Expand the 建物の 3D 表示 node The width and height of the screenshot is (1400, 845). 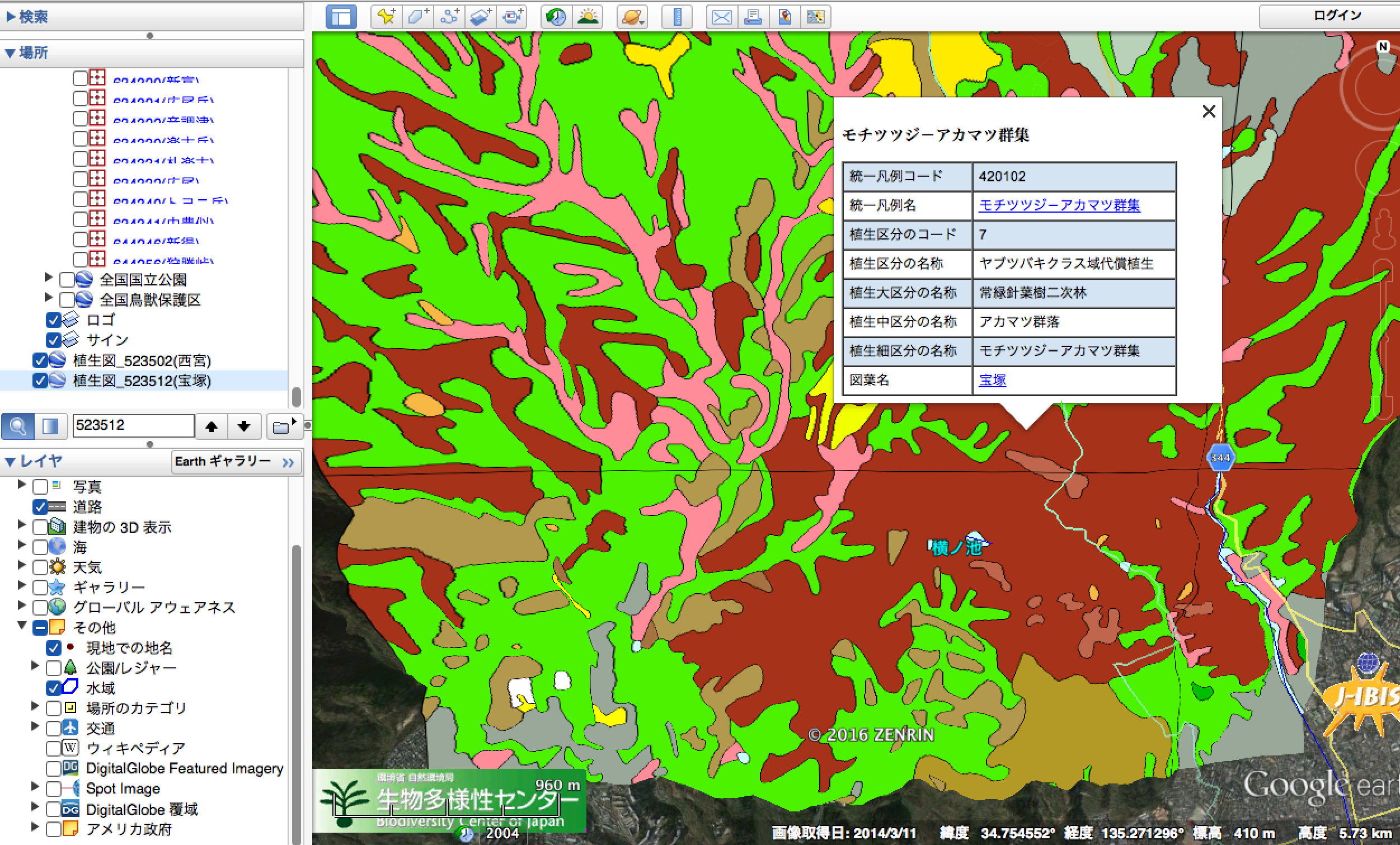pos(22,524)
